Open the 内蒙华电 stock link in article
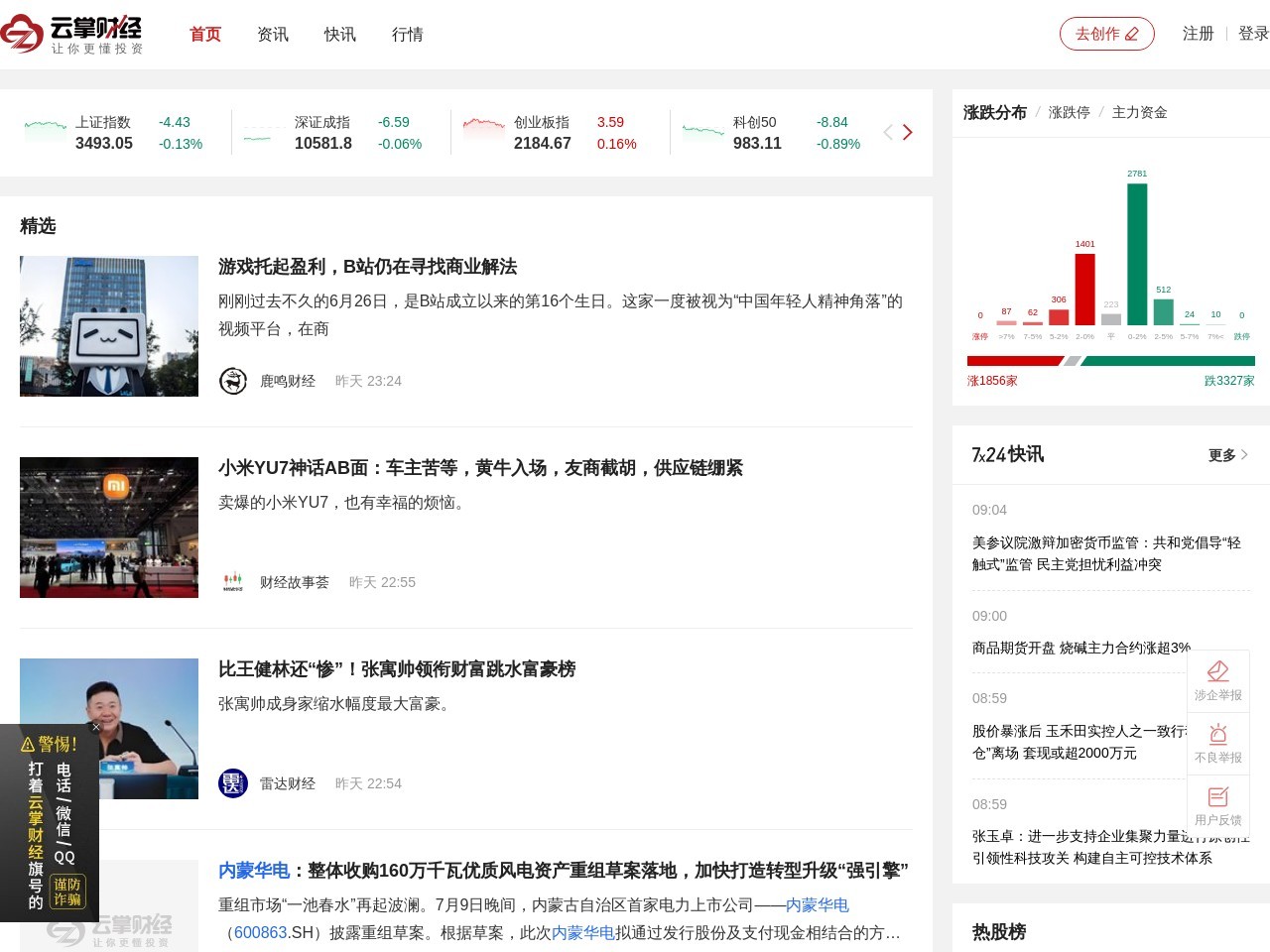 click(816, 904)
